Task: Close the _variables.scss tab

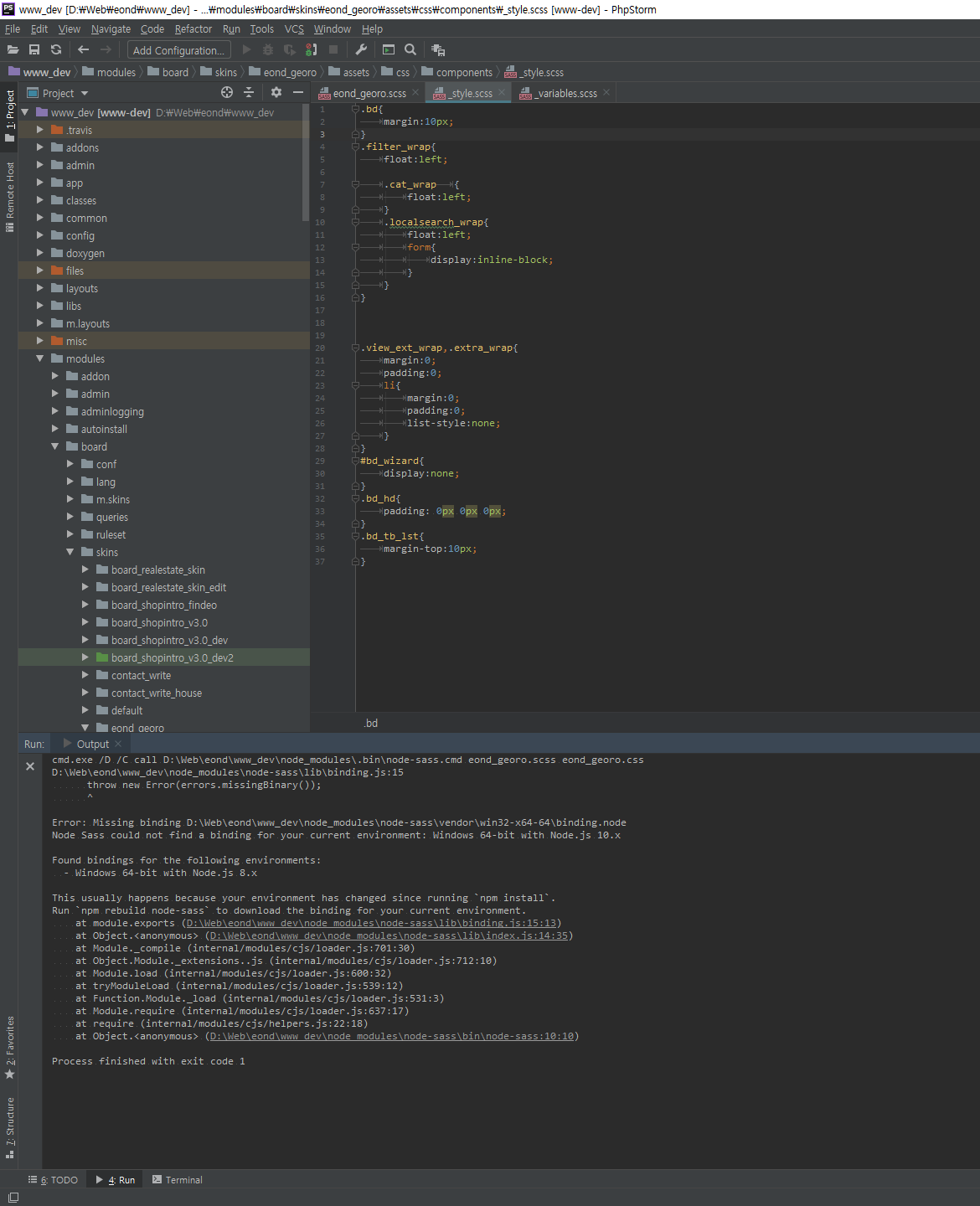Action: [606, 92]
